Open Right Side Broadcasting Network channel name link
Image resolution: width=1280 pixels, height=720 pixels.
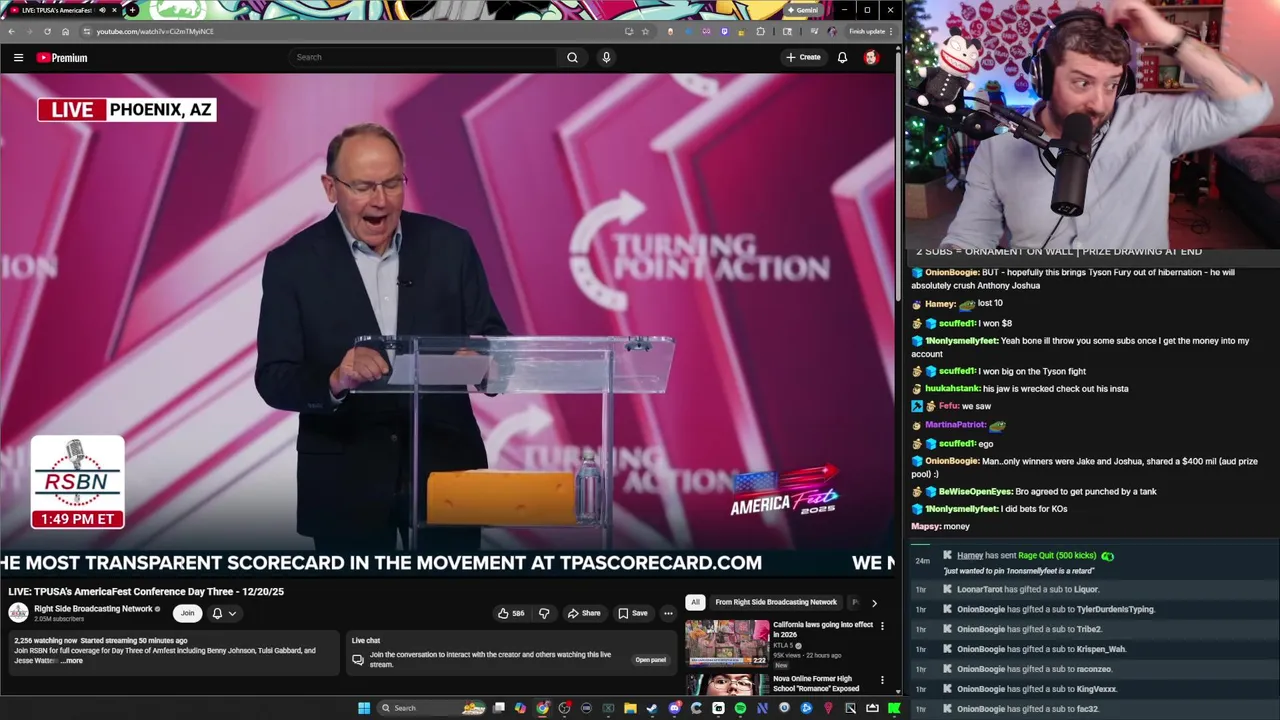coord(93,609)
